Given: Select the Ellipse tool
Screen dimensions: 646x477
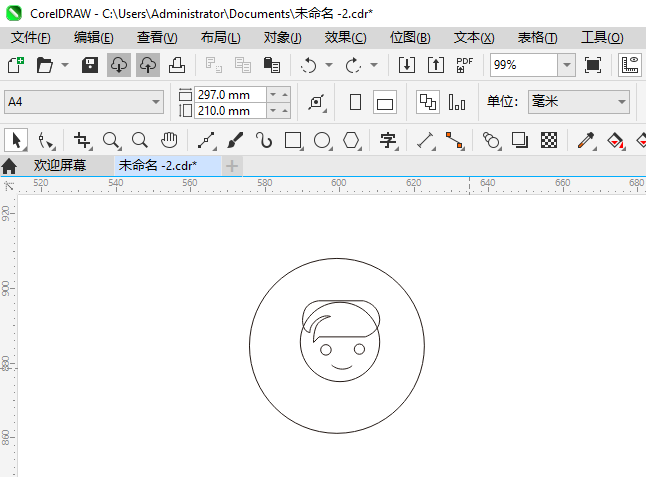Looking at the screenshot, I should coord(322,140).
